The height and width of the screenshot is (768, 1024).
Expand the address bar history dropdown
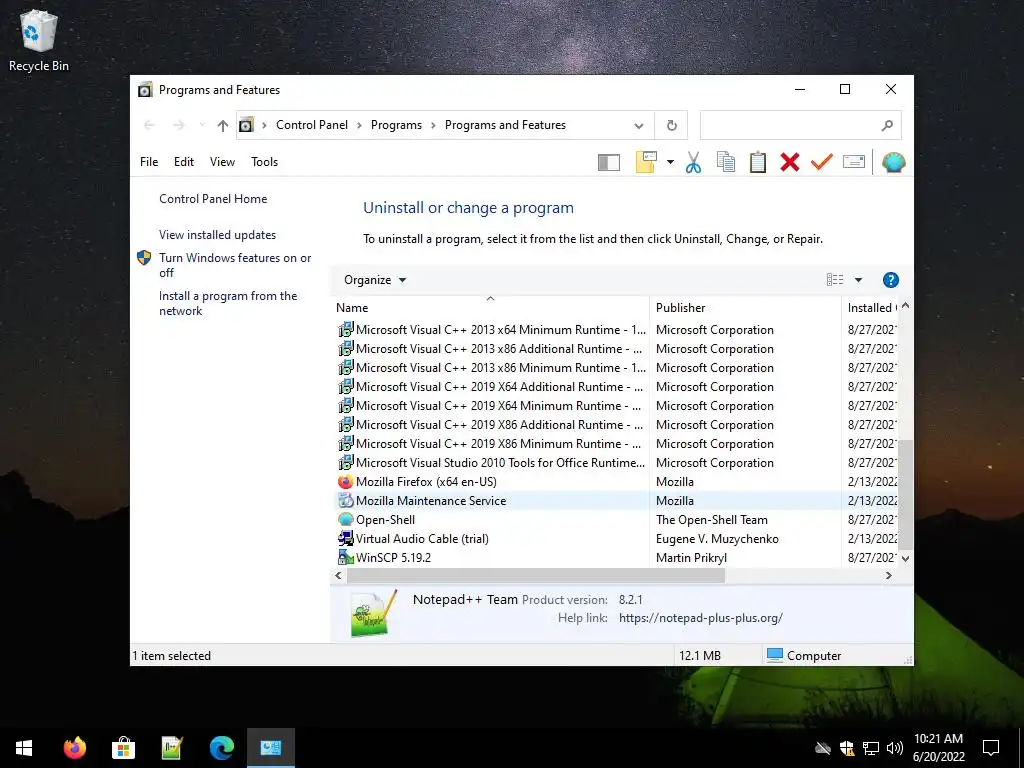point(639,125)
